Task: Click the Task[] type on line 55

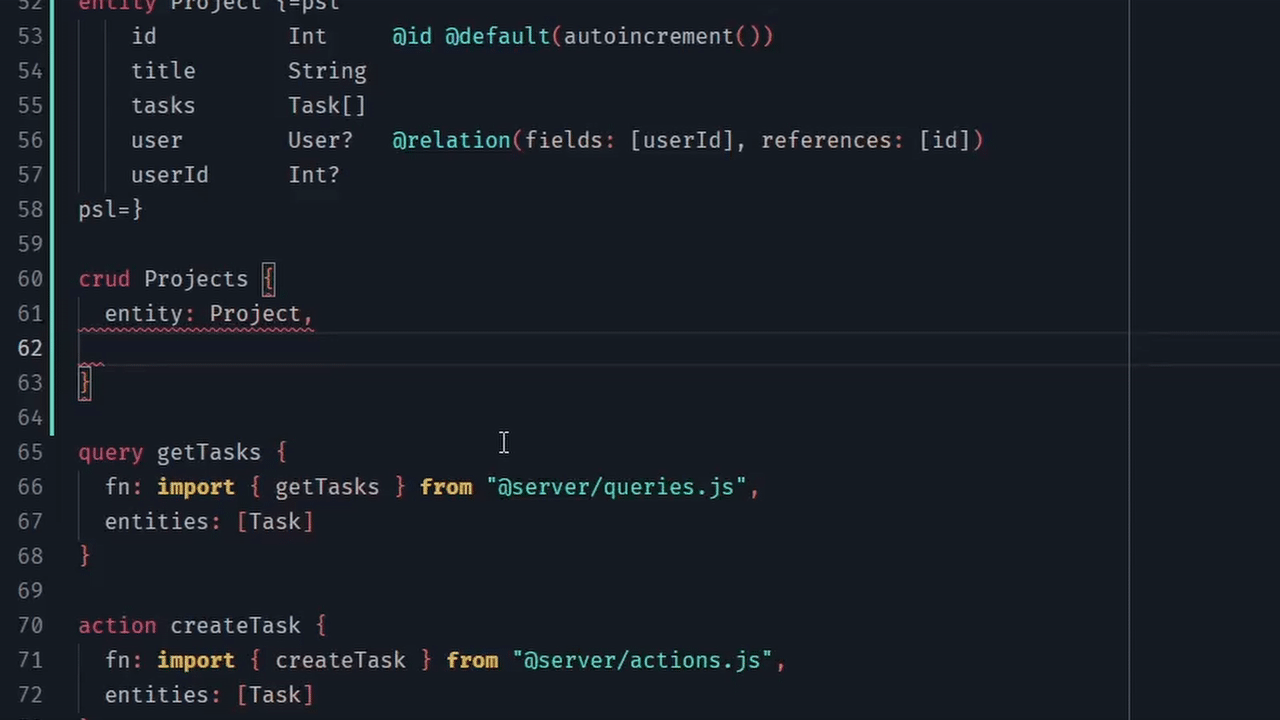Action: coord(326,106)
